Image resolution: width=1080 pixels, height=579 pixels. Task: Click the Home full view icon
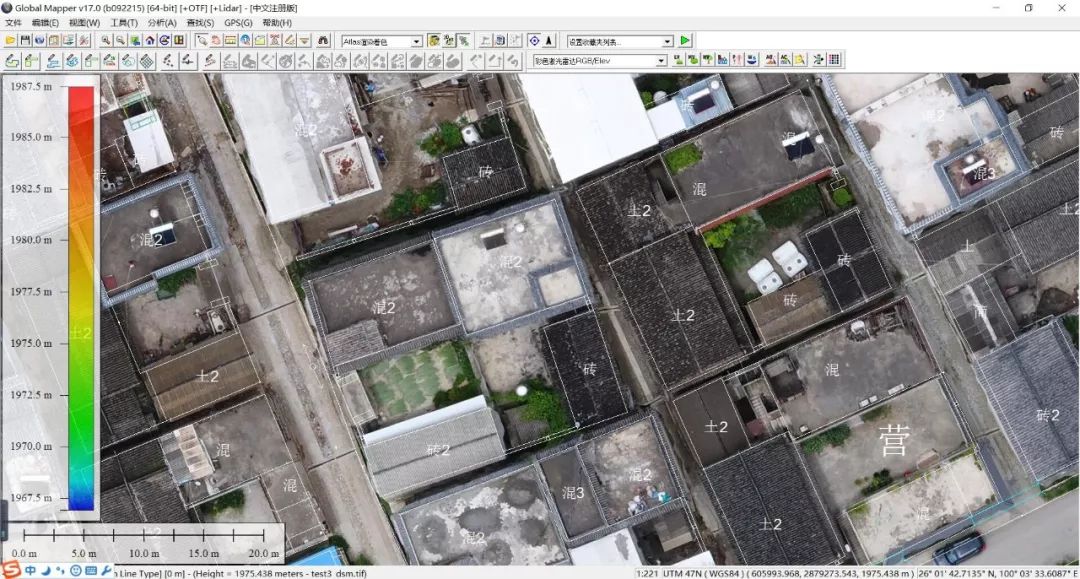click(149, 41)
